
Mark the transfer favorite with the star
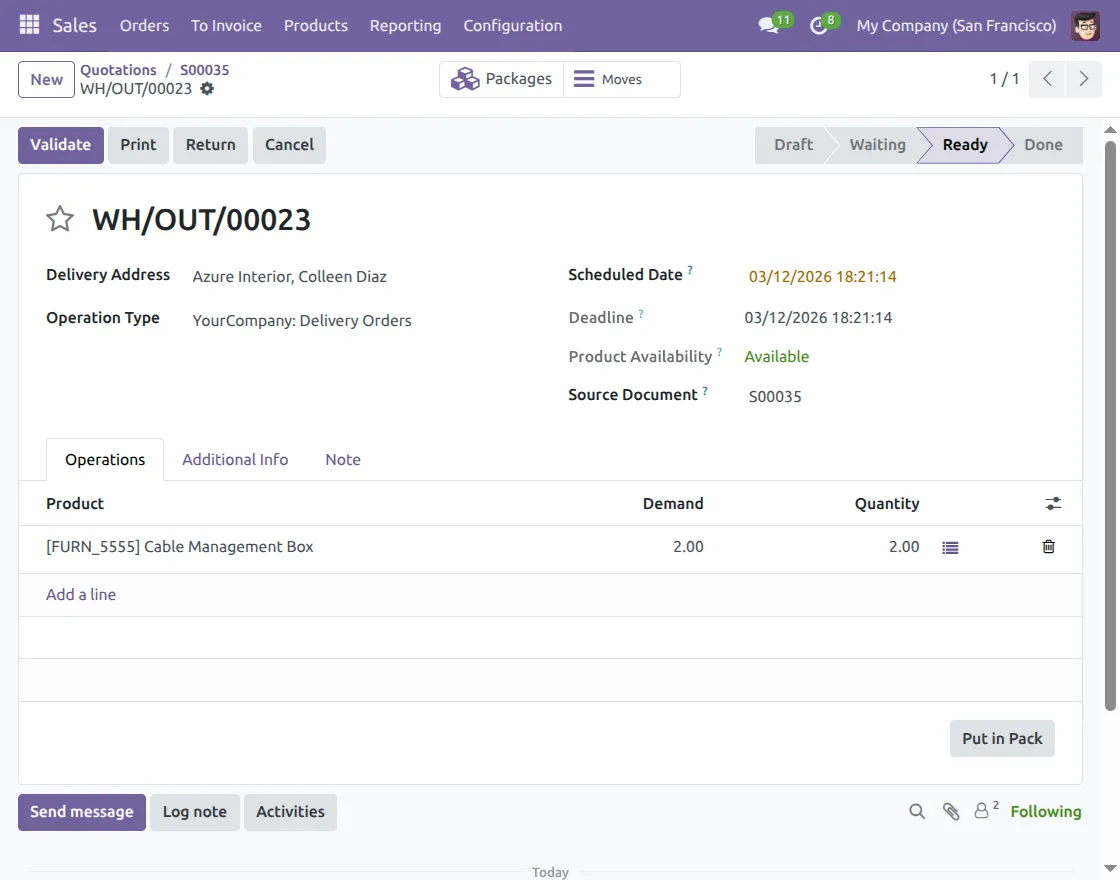click(60, 219)
